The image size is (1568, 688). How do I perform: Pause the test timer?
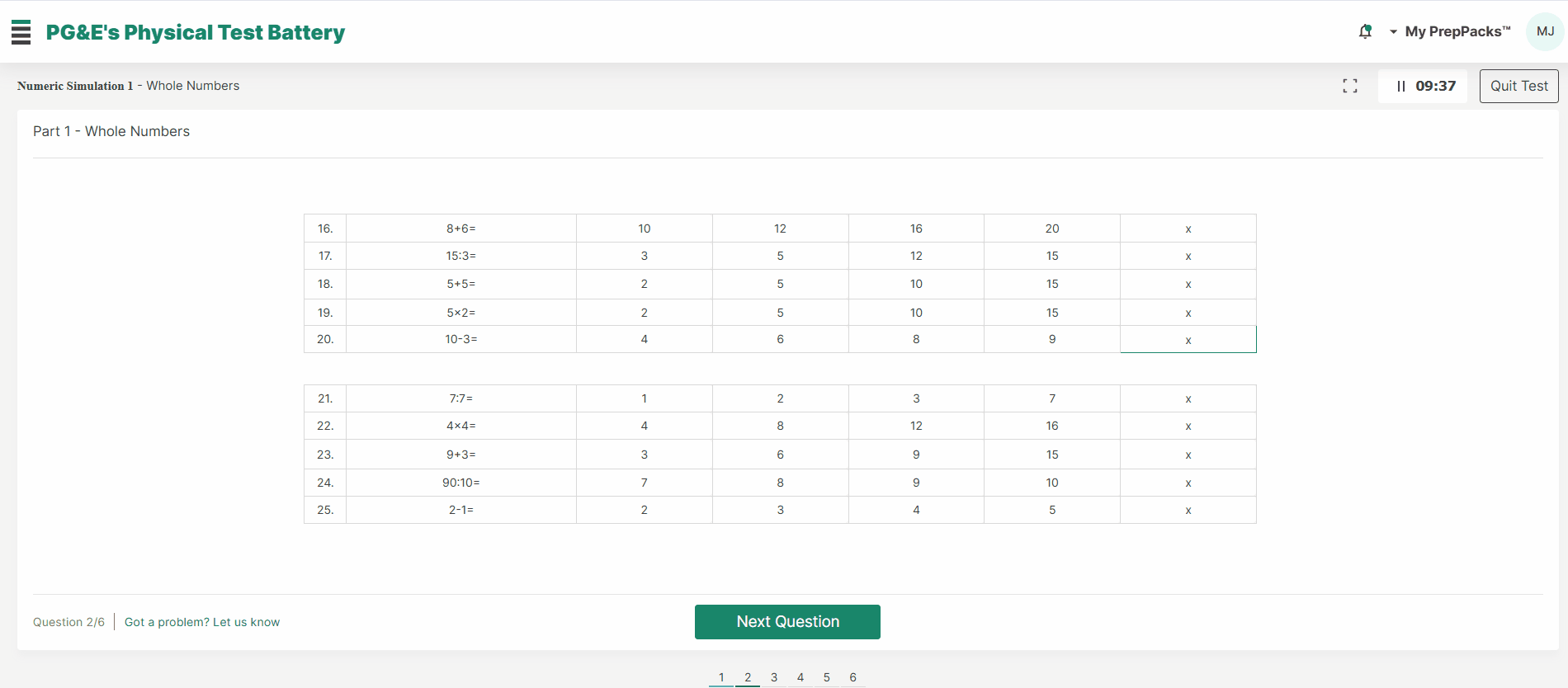tap(1400, 86)
